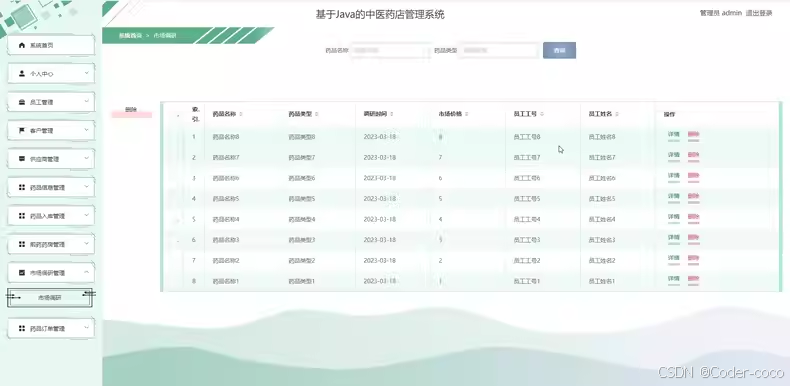Viewport: 790px width, 386px height.
Task: Click the 查询 search button
Action: pyautogui.click(x=559, y=50)
